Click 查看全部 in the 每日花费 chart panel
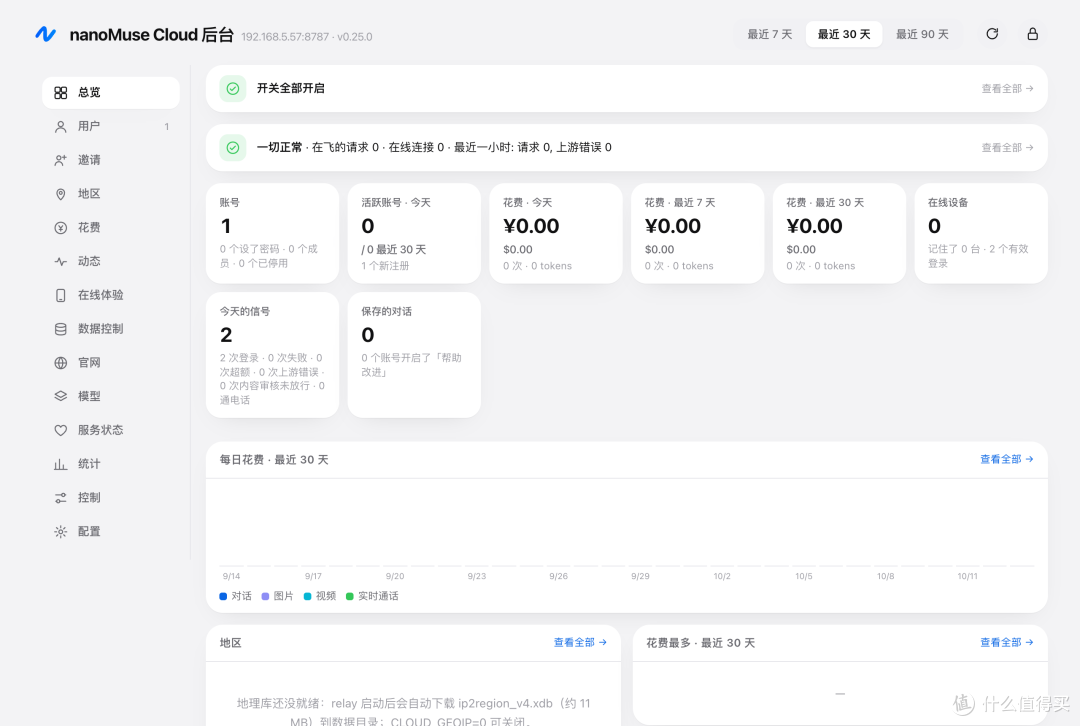This screenshot has width=1080, height=726. point(1006,459)
